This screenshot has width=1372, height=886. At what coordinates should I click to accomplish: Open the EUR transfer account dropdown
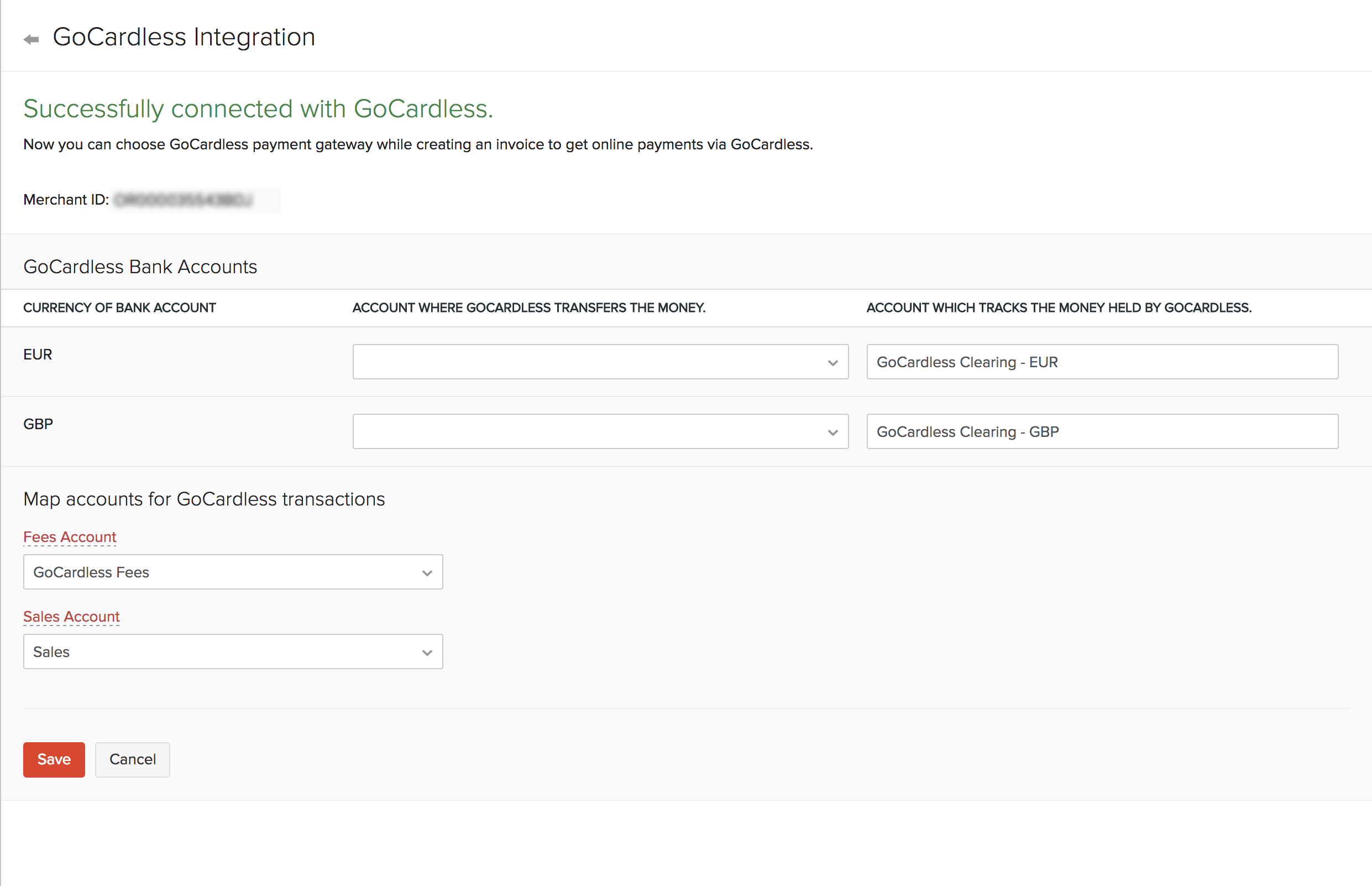tap(600, 362)
